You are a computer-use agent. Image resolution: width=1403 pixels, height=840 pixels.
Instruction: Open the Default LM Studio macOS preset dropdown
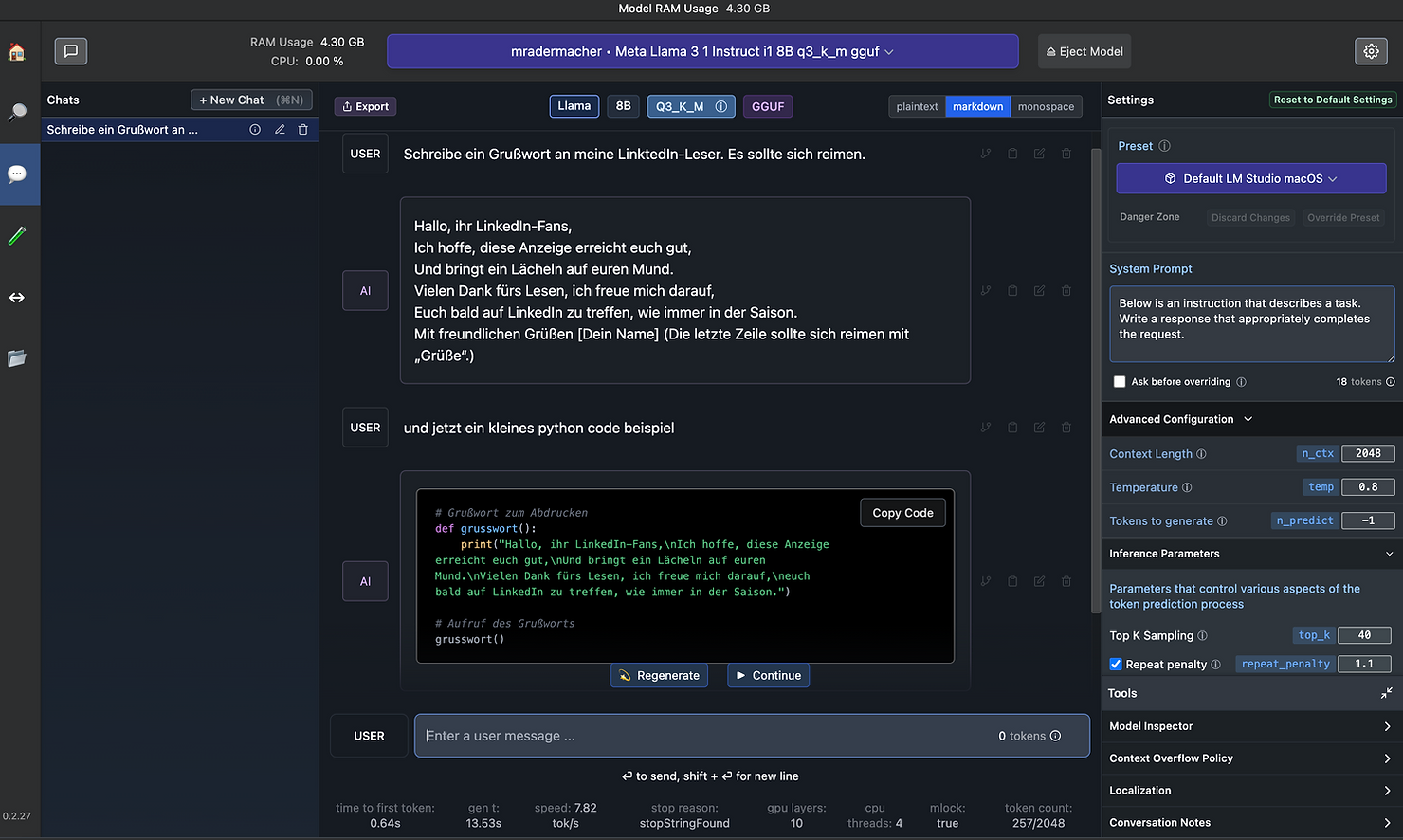click(1250, 178)
